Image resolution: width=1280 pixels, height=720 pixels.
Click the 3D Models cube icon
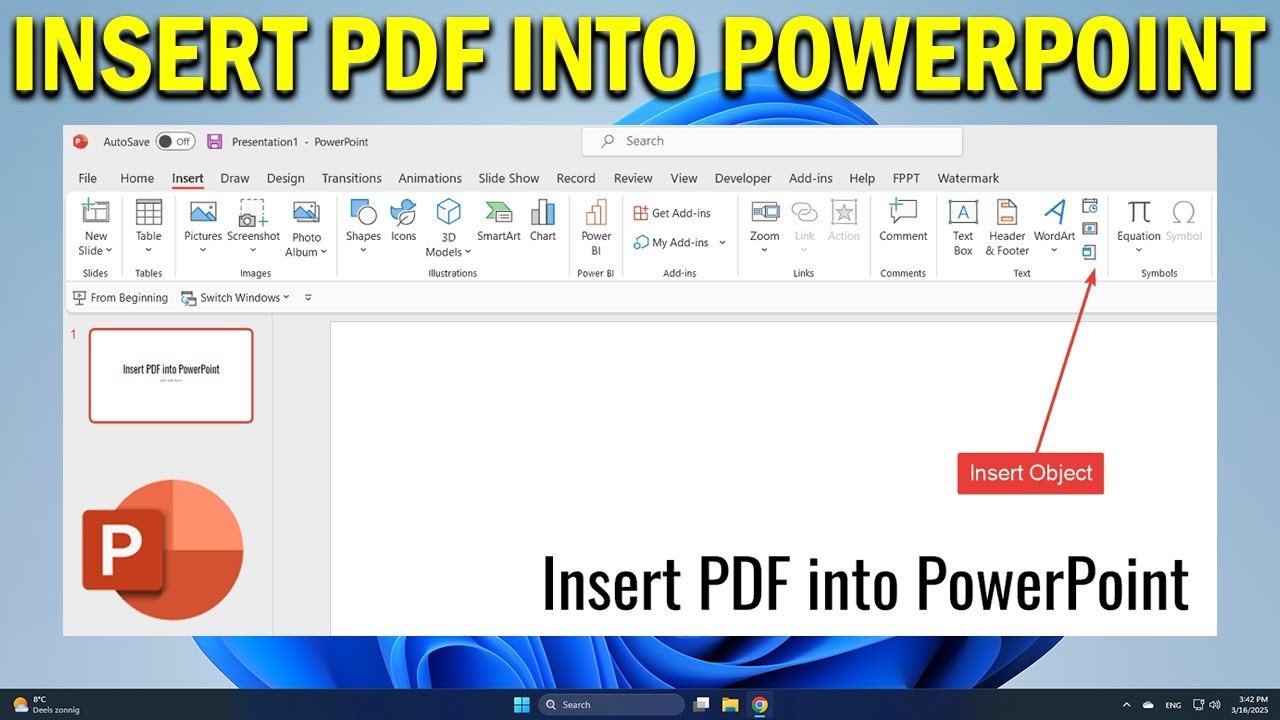(x=449, y=212)
